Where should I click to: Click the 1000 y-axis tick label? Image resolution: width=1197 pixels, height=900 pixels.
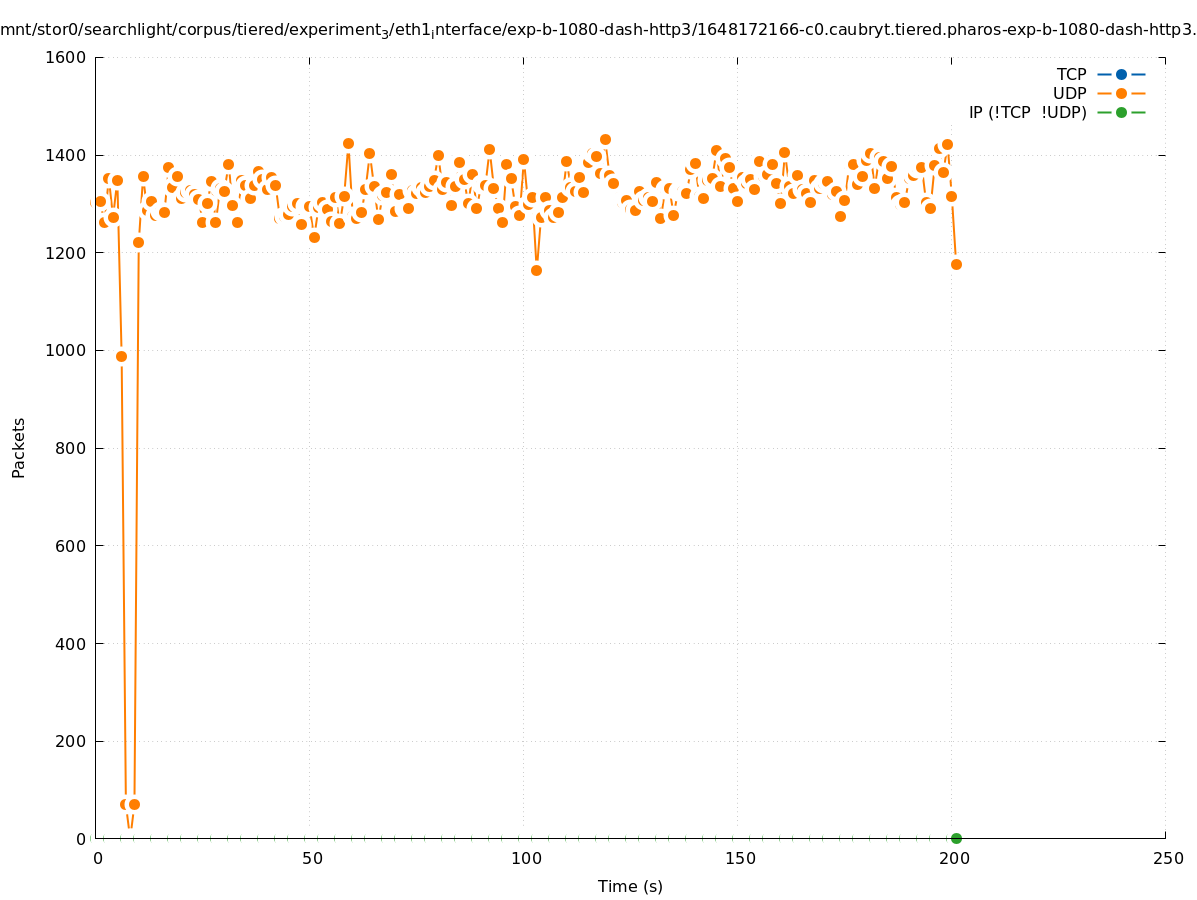[x=67, y=350]
